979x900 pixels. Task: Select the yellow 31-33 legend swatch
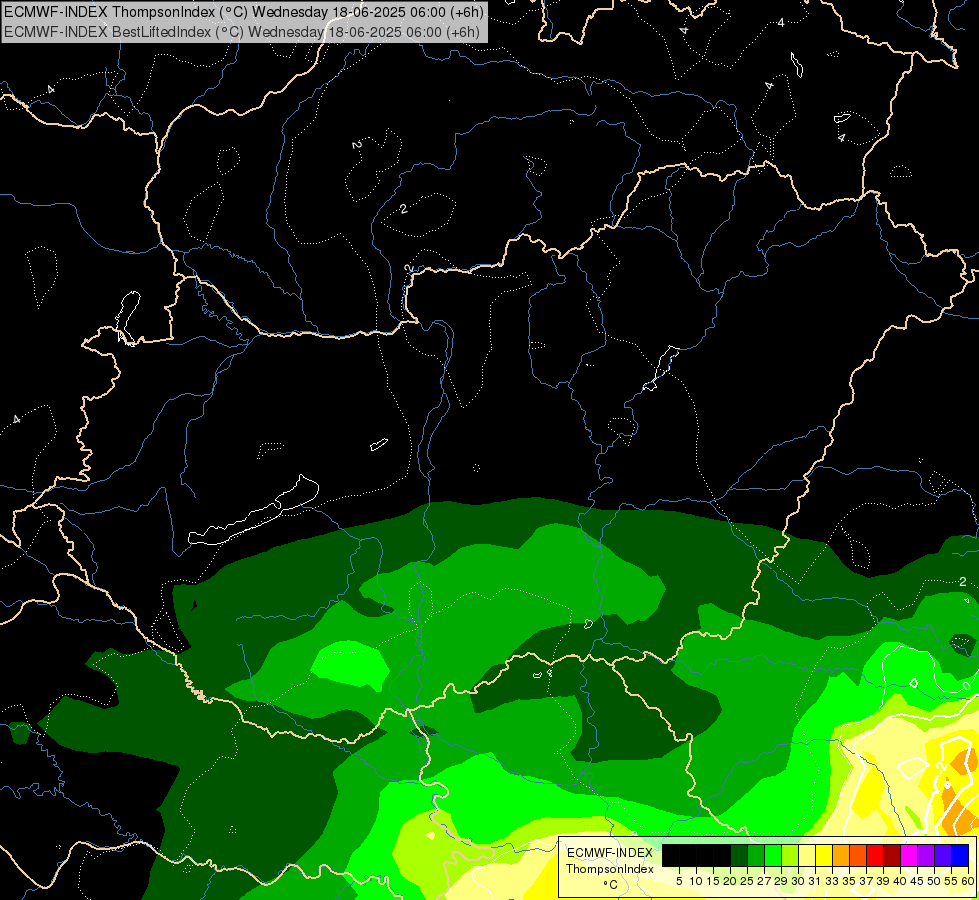[x=824, y=856]
